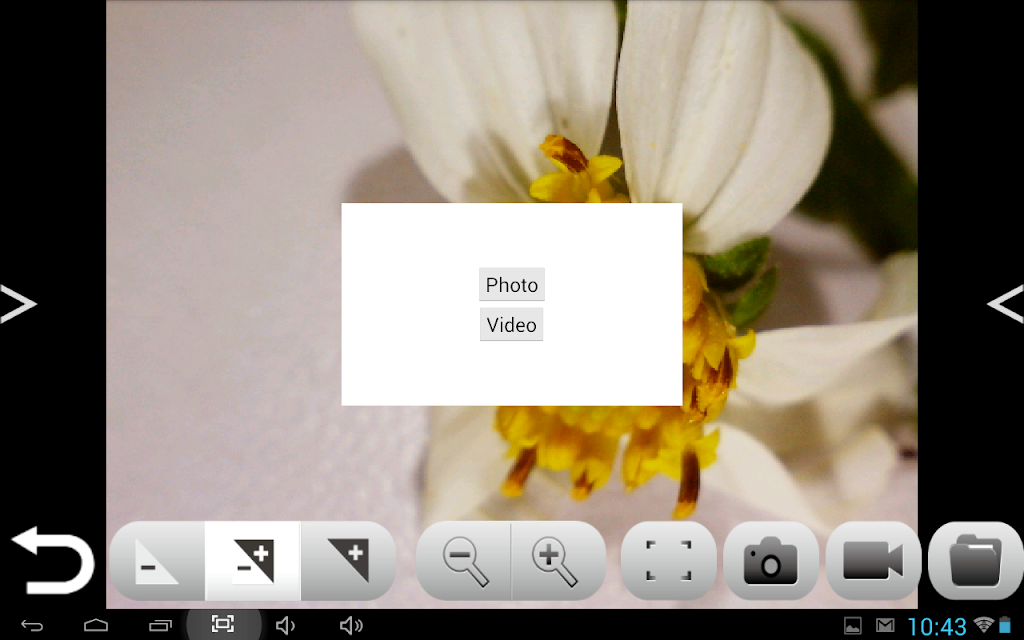Image resolution: width=1024 pixels, height=640 pixels.
Task: Choose Photo in the popup dialog
Action: click(x=511, y=285)
